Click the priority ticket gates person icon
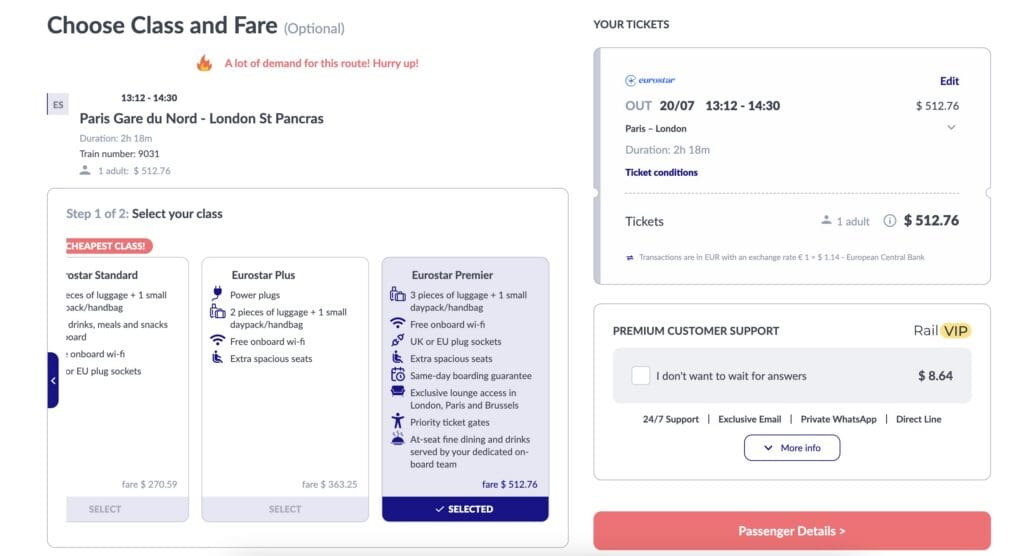Screen dimensions: 1024x556 (x=397, y=421)
